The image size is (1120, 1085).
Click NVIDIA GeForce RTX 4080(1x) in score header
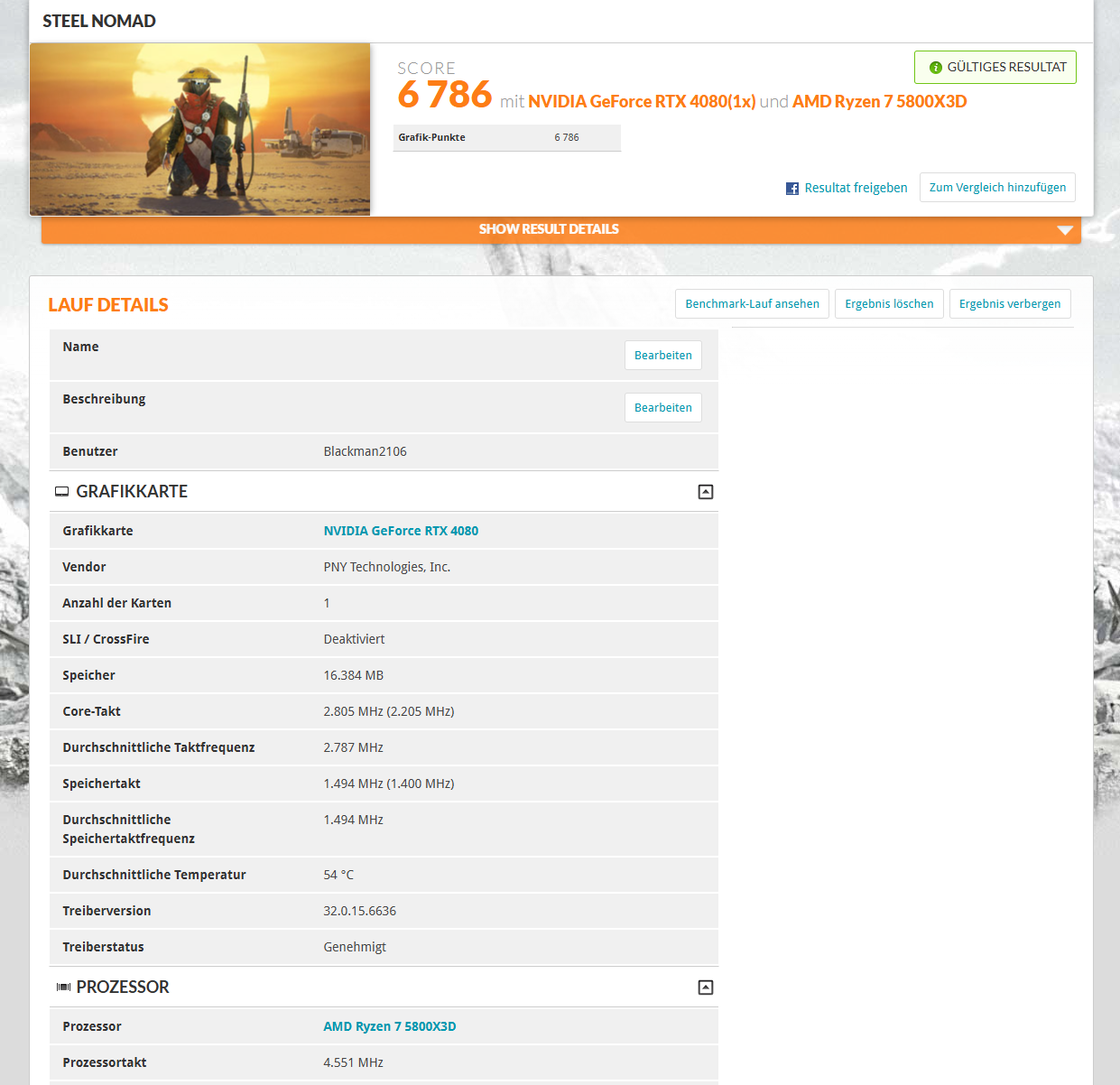[x=642, y=102]
